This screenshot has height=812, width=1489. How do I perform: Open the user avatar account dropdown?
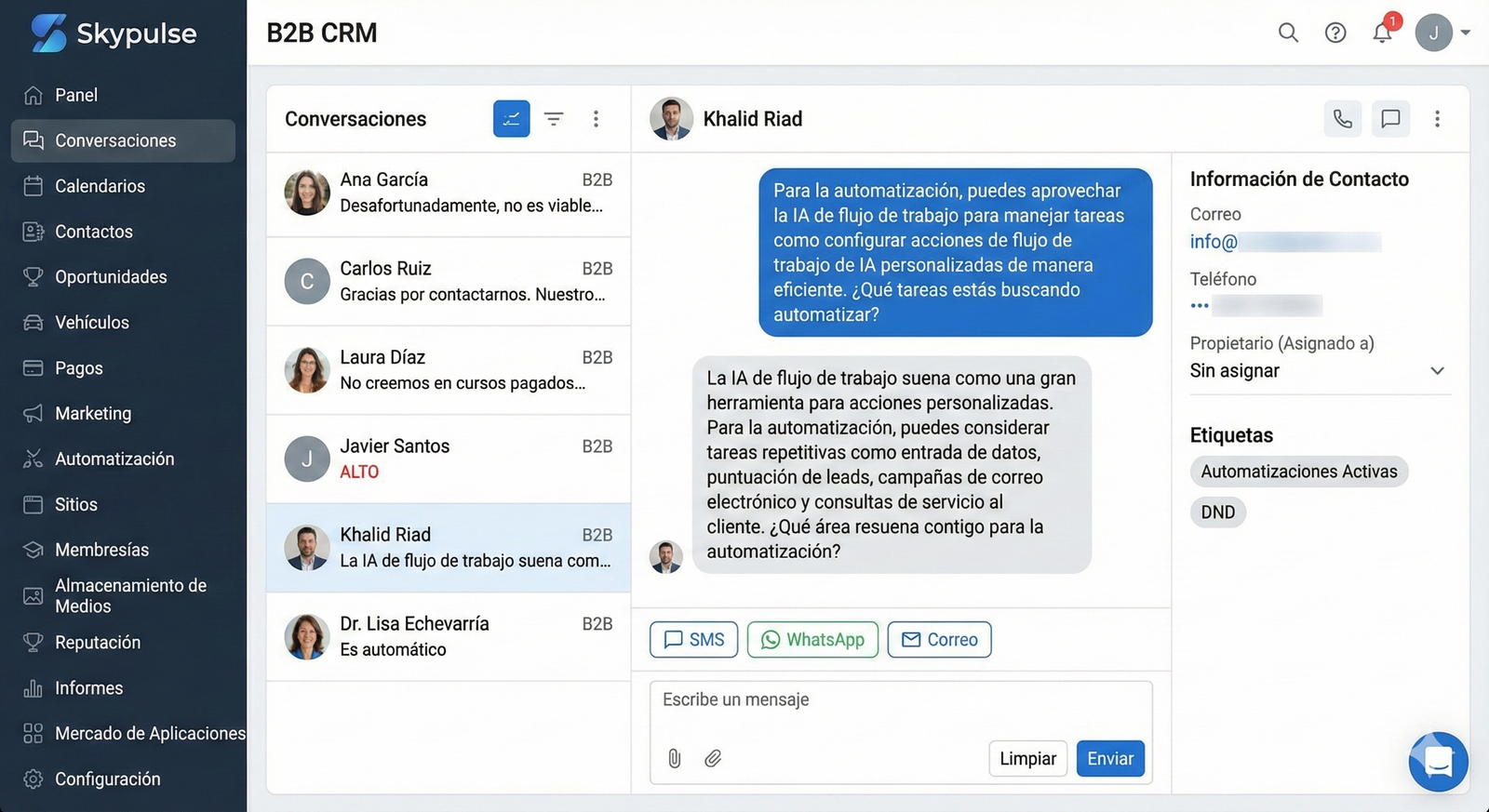point(1442,33)
